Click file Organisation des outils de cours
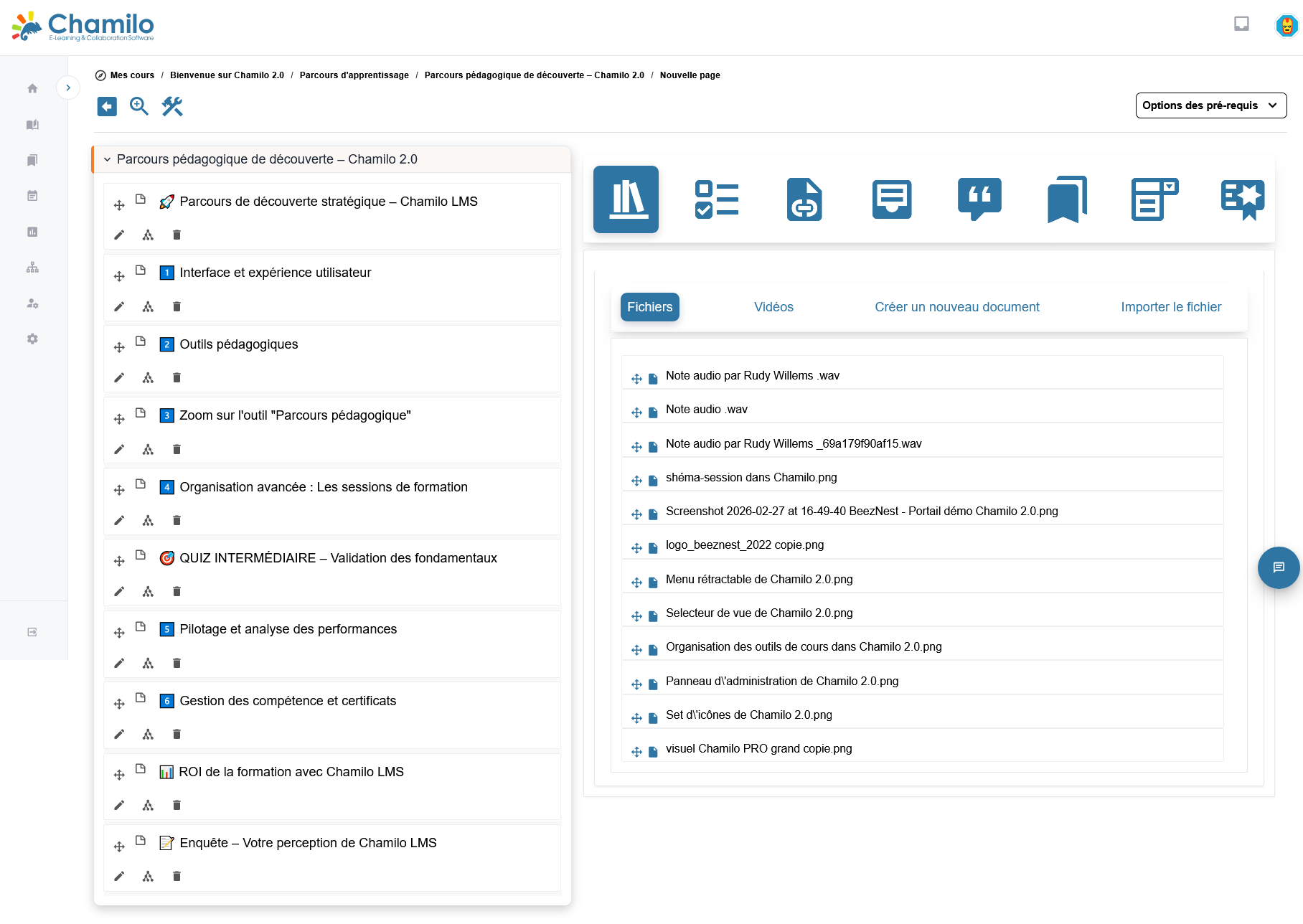 [x=804, y=646]
